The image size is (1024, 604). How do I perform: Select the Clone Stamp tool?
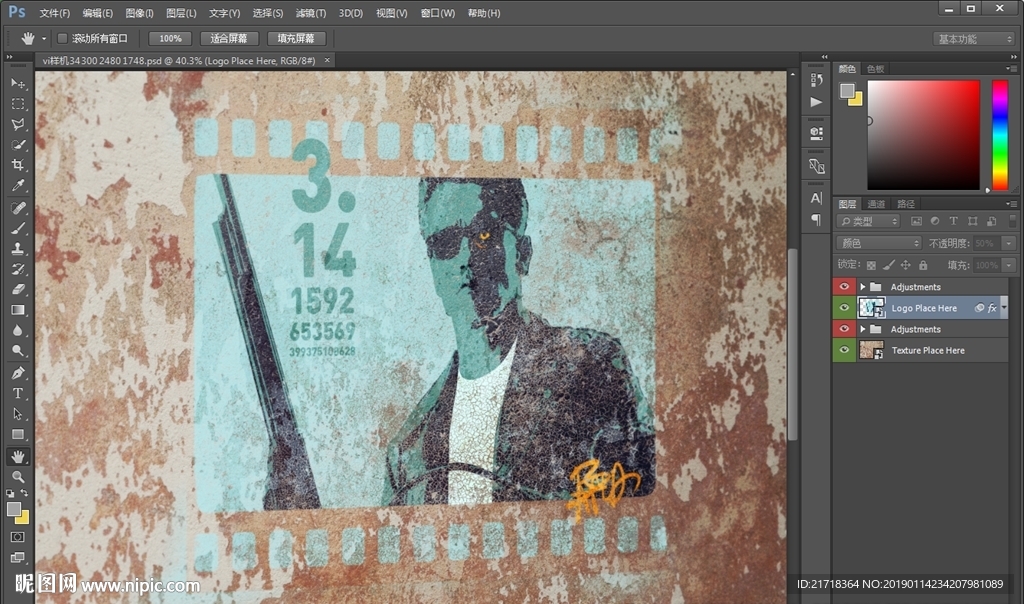tap(18, 248)
